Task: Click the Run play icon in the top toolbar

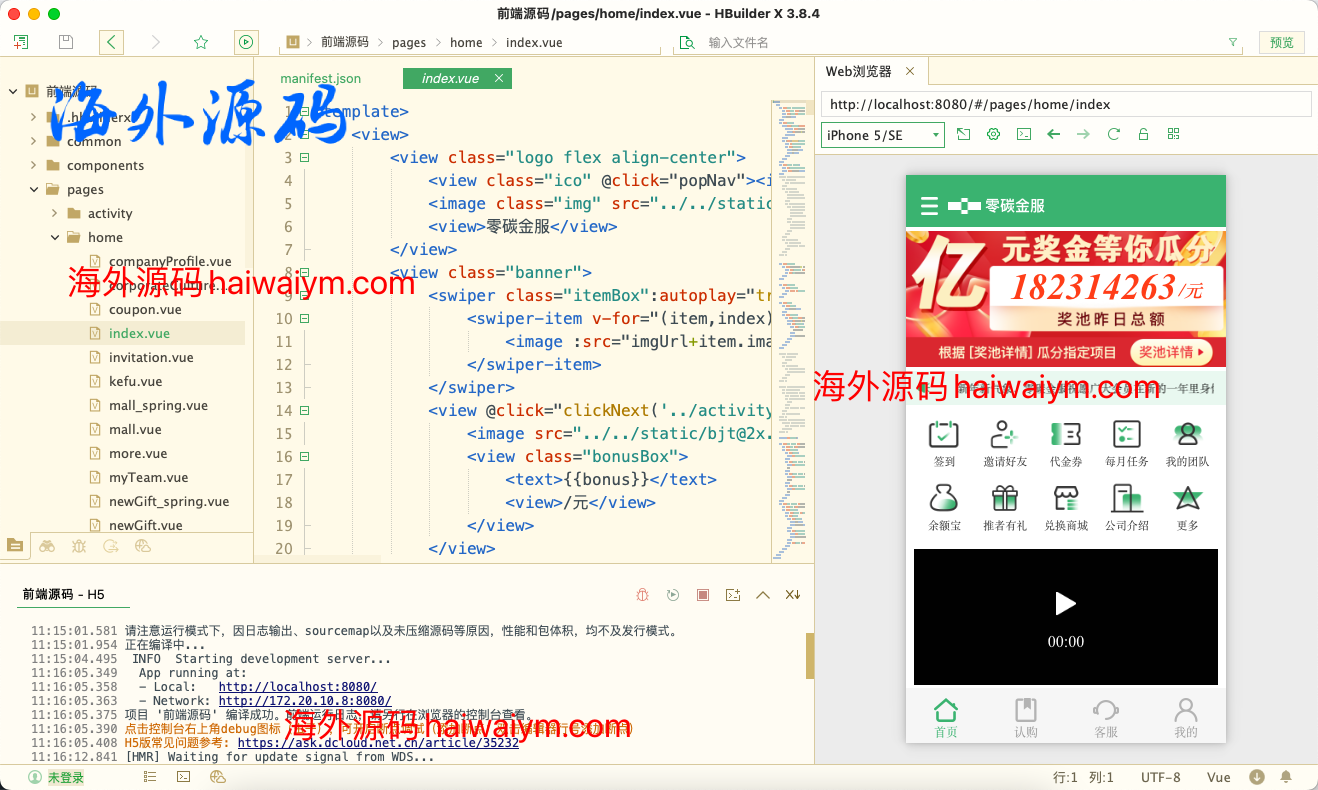Action: tap(246, 42)
